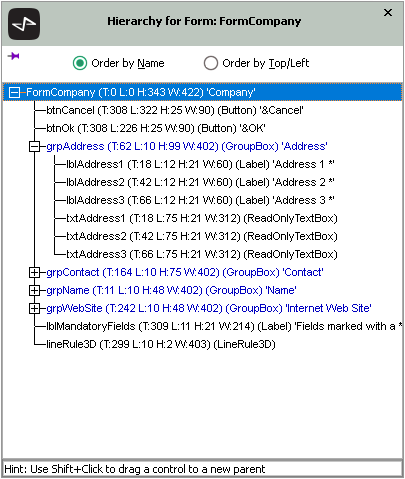Screen dimensions: 405x479
Task: Close the Hierarchy window
Action: (x=388, y=13)
